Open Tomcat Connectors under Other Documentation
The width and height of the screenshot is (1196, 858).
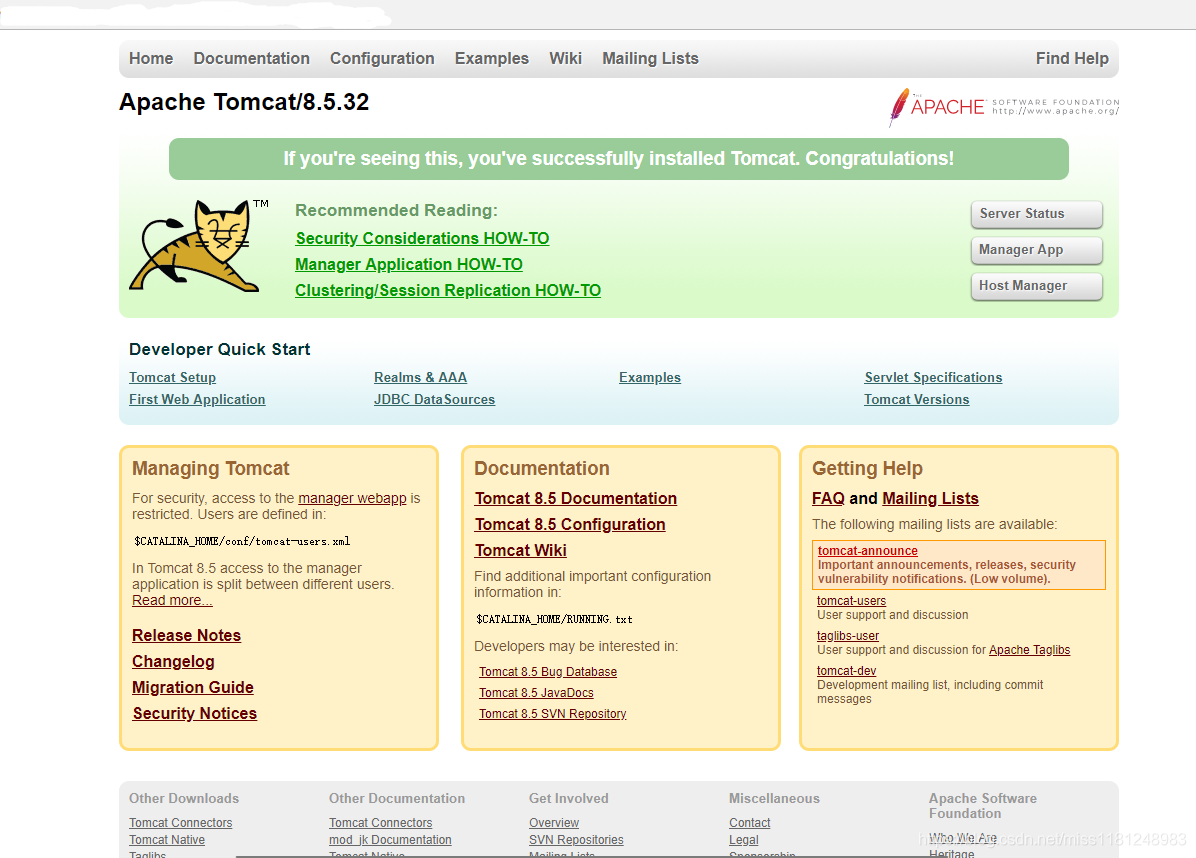[381, 823]
